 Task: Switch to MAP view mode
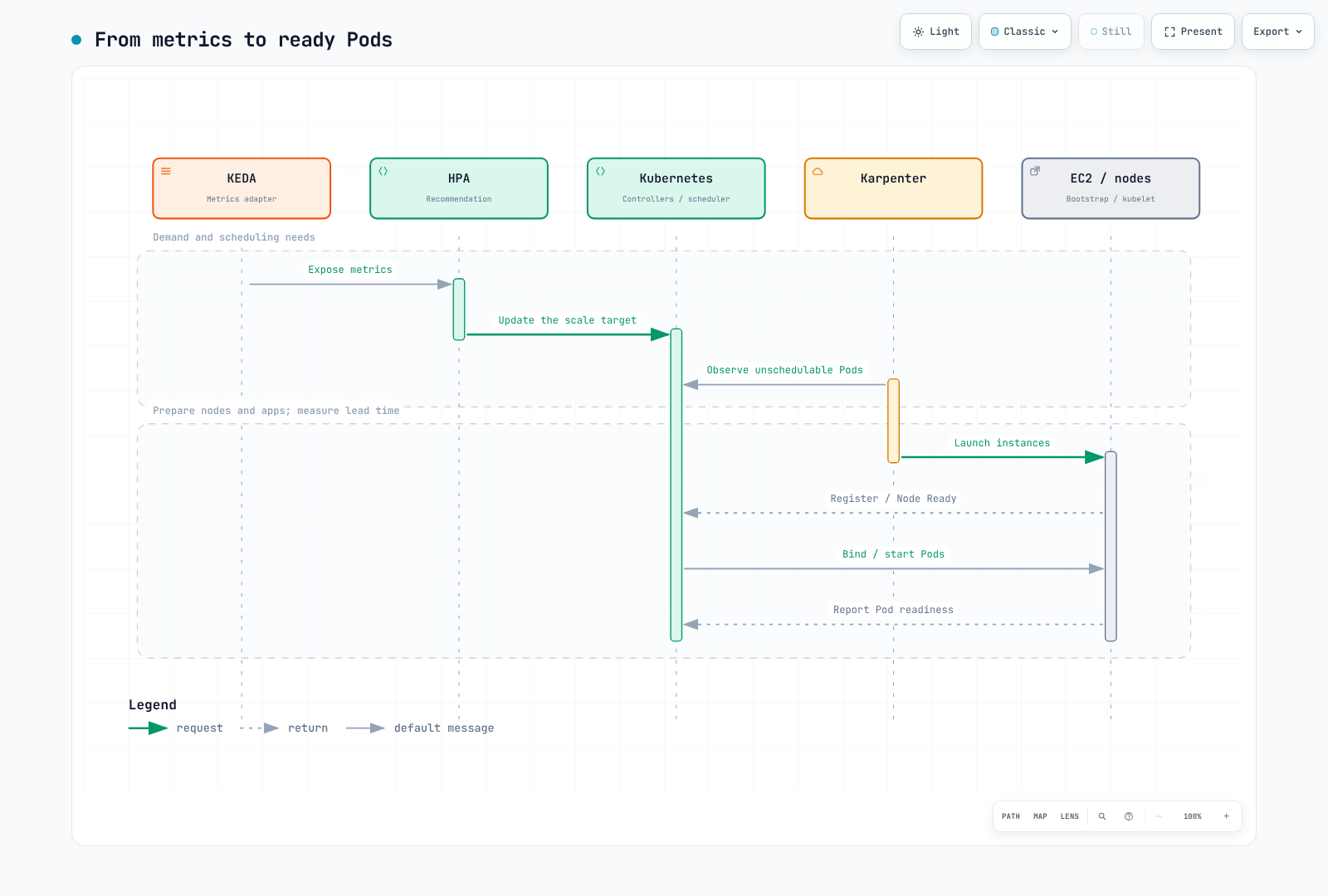coord(1040,816)
